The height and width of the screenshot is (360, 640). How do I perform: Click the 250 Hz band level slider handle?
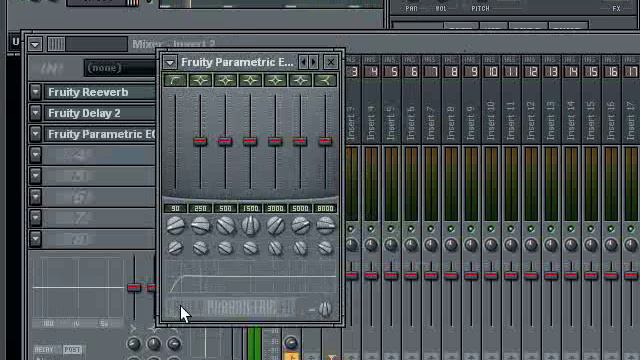pyautogui.click(x=200, y=141)
